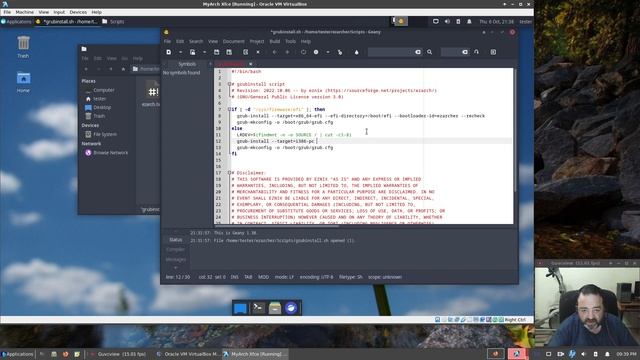
Task: Click the Close file X icon in toolbar
Action: pos(258,52)
